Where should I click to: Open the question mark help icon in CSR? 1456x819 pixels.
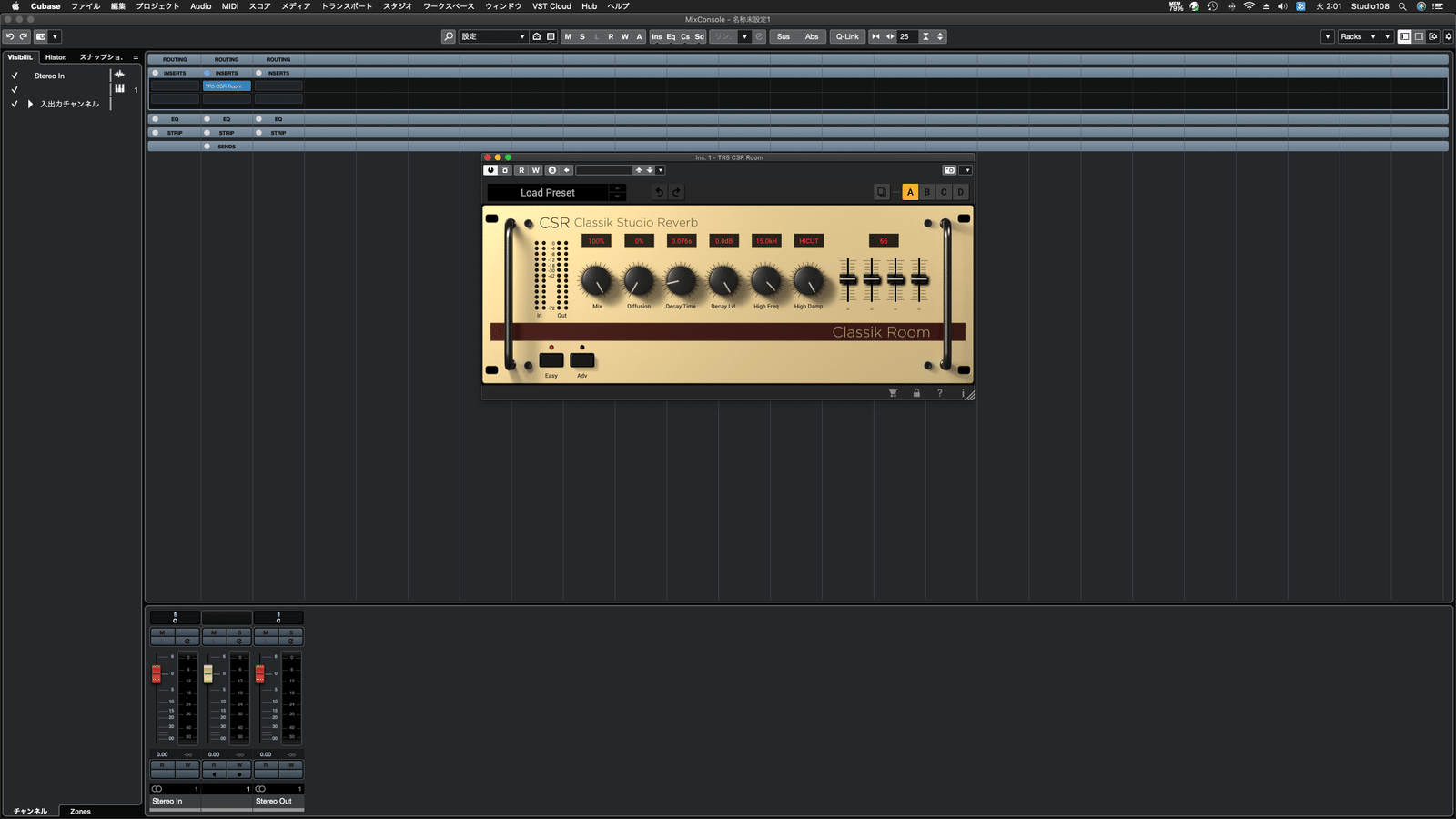(x=940, y=393)
